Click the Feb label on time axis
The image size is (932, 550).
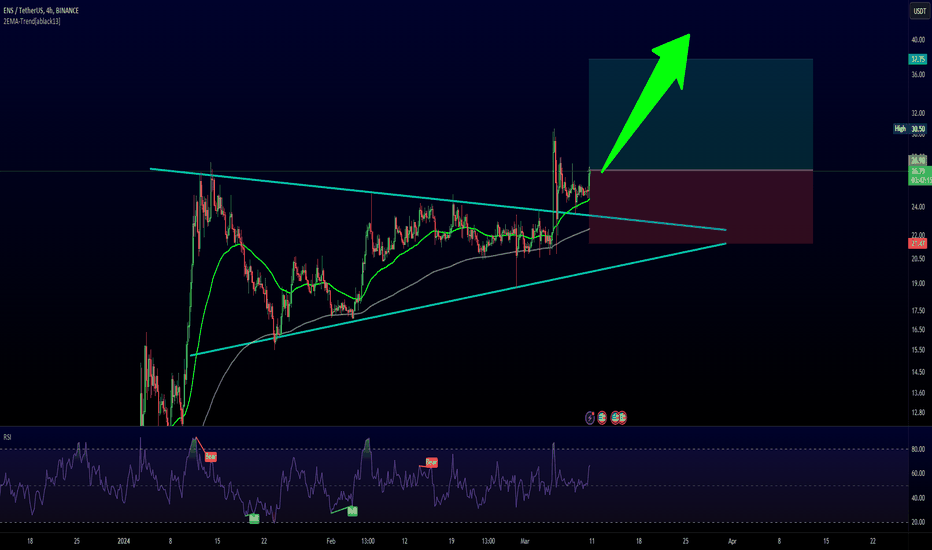331,541
